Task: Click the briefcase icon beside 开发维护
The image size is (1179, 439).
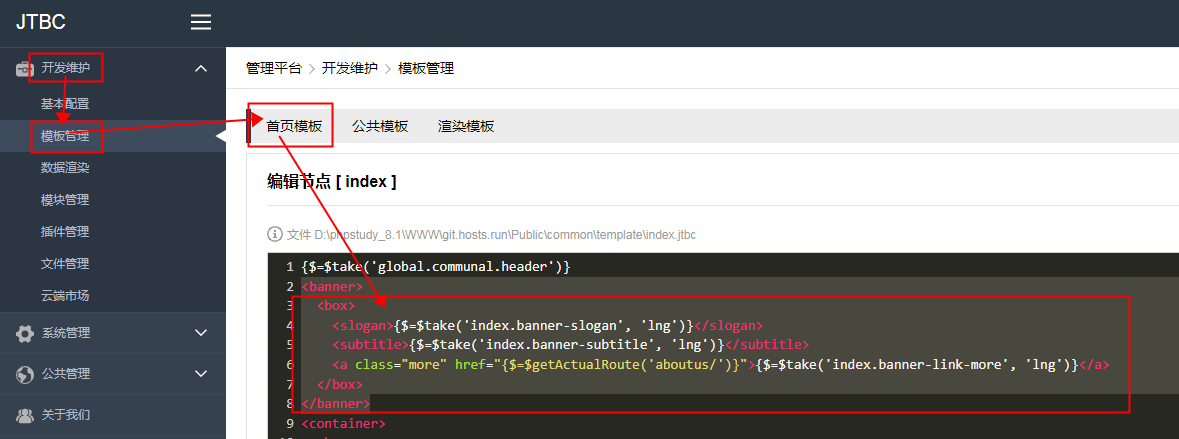Action: click(x=25, y=68)
